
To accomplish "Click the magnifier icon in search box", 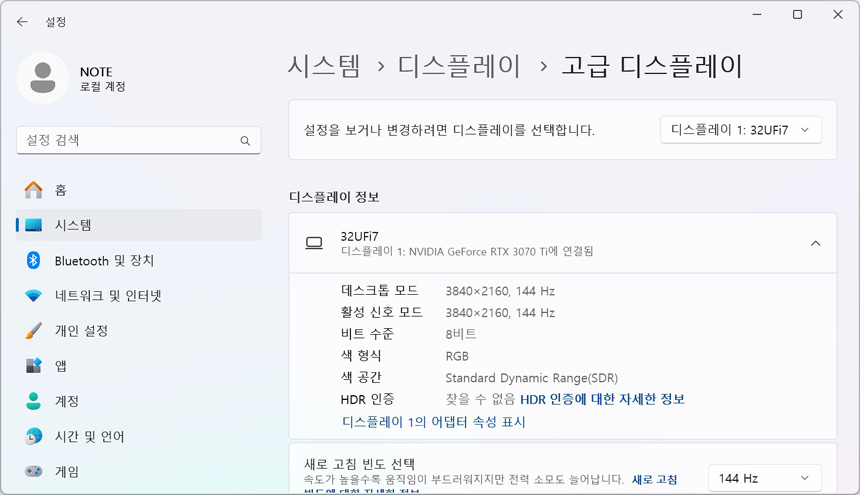I will [x=245, y=141].
